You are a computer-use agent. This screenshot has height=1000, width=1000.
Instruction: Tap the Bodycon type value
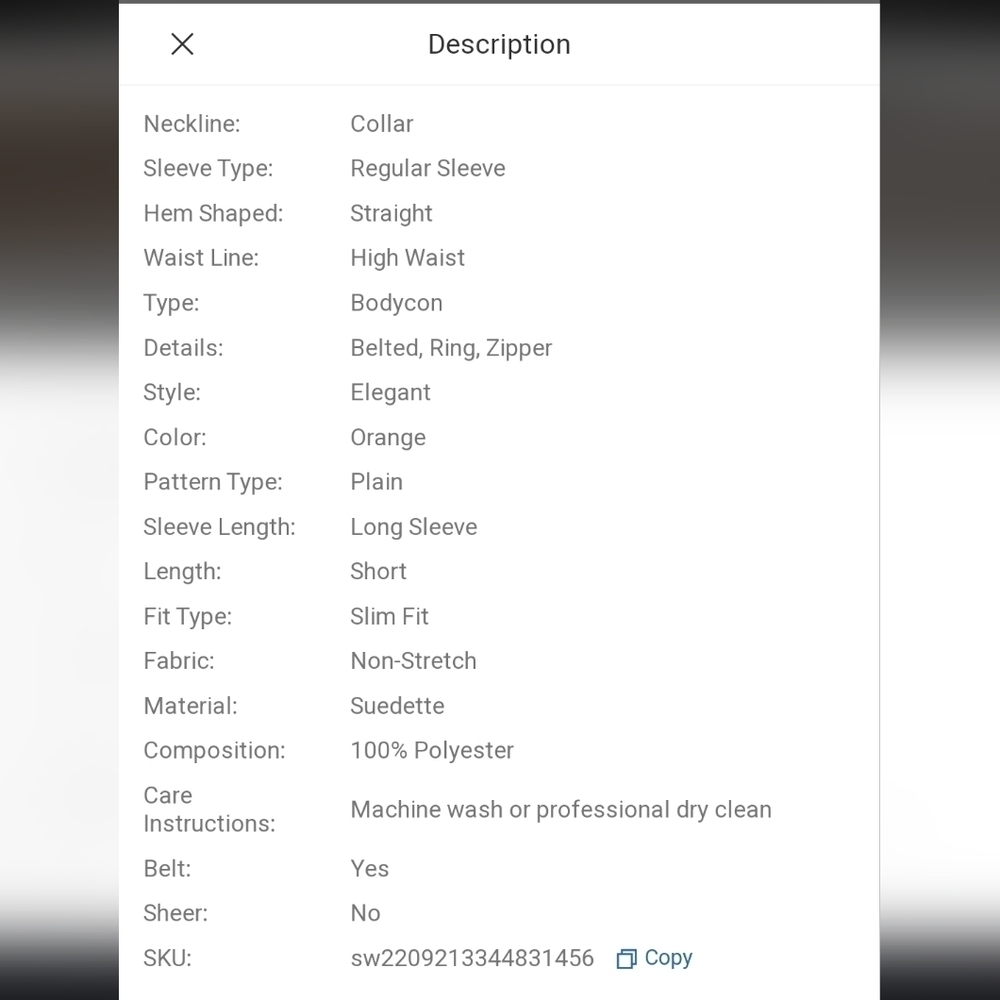(396, 303)
